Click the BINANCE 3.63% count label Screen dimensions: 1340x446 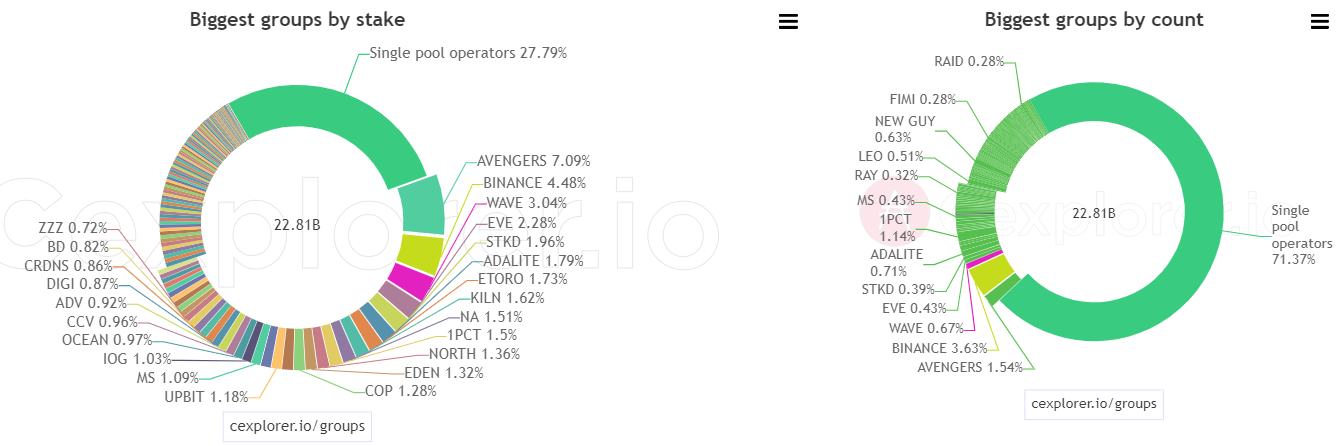940,348
